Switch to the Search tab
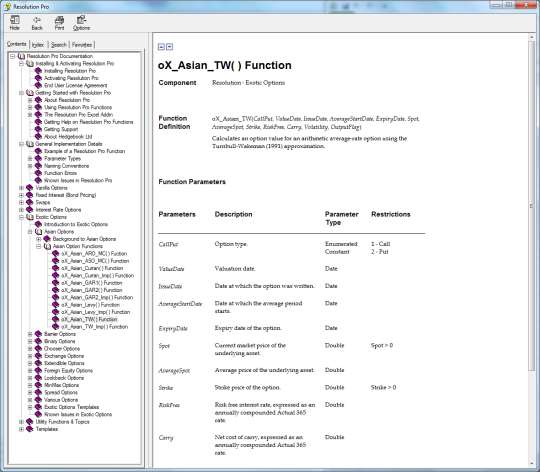The height and width of the screenshot is (472, 540). click(x=59, y=45)
